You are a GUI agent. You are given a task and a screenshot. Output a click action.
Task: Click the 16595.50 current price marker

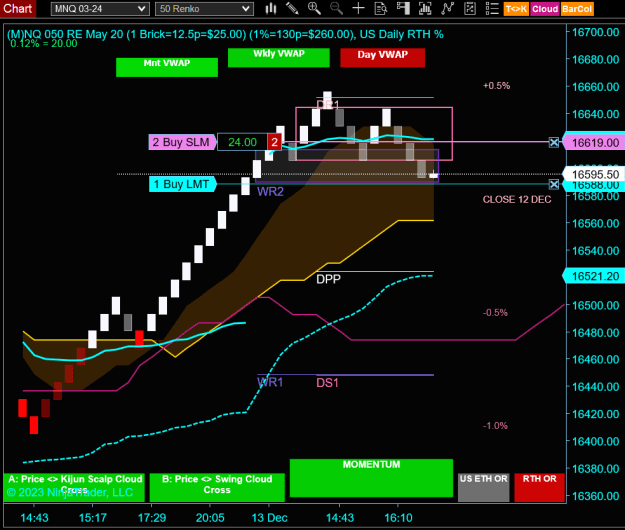(x=594, y=174)
